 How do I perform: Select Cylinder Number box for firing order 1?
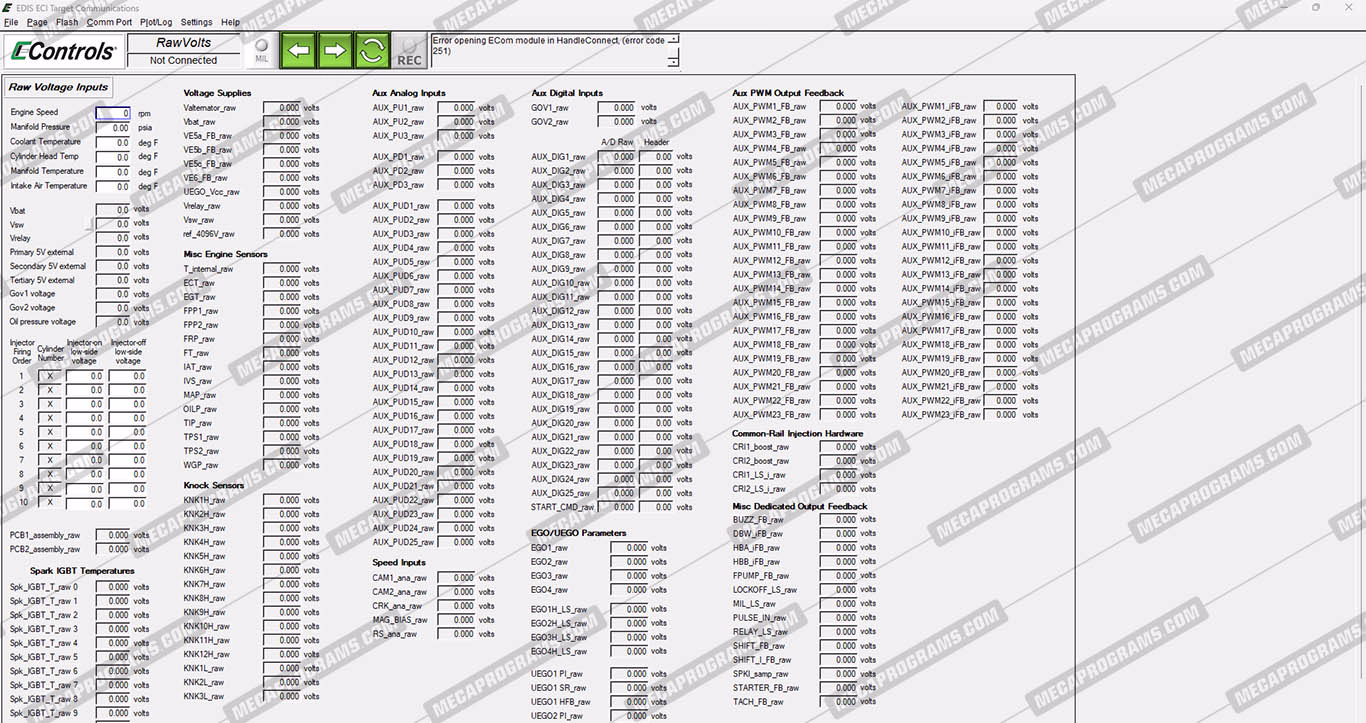(50, 376)
